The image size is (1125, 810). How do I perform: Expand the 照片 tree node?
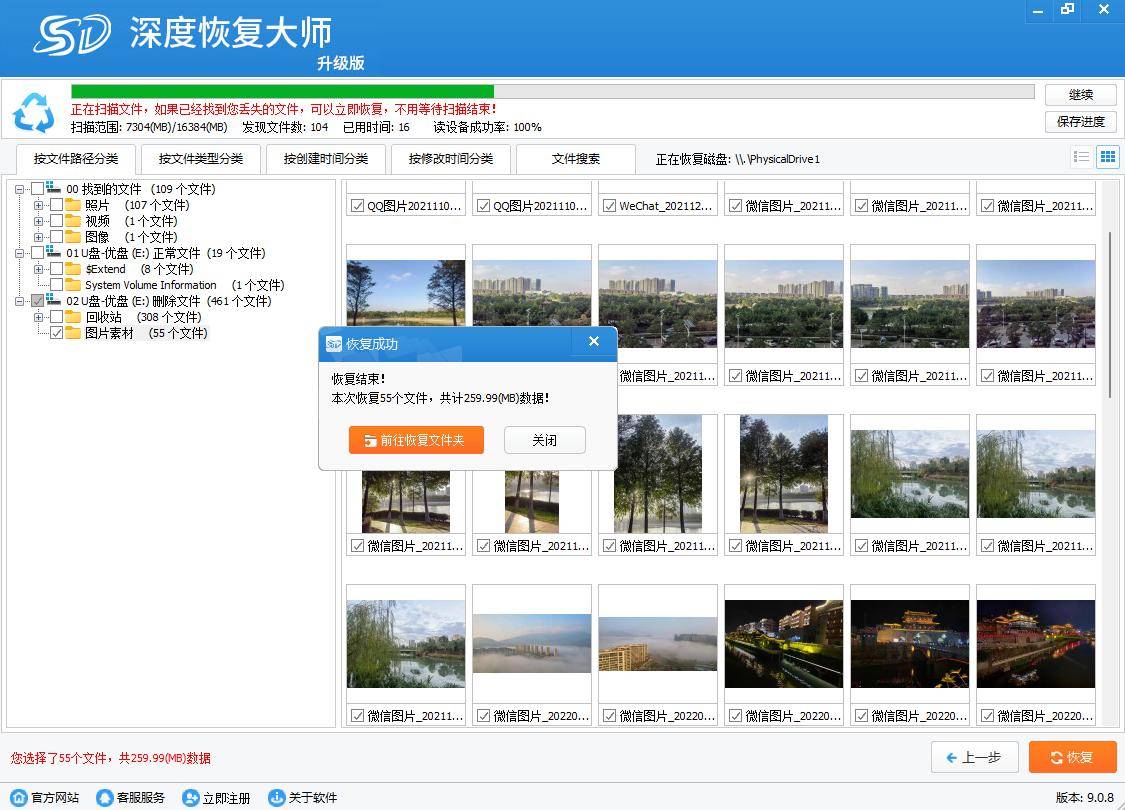coord(38,205)
